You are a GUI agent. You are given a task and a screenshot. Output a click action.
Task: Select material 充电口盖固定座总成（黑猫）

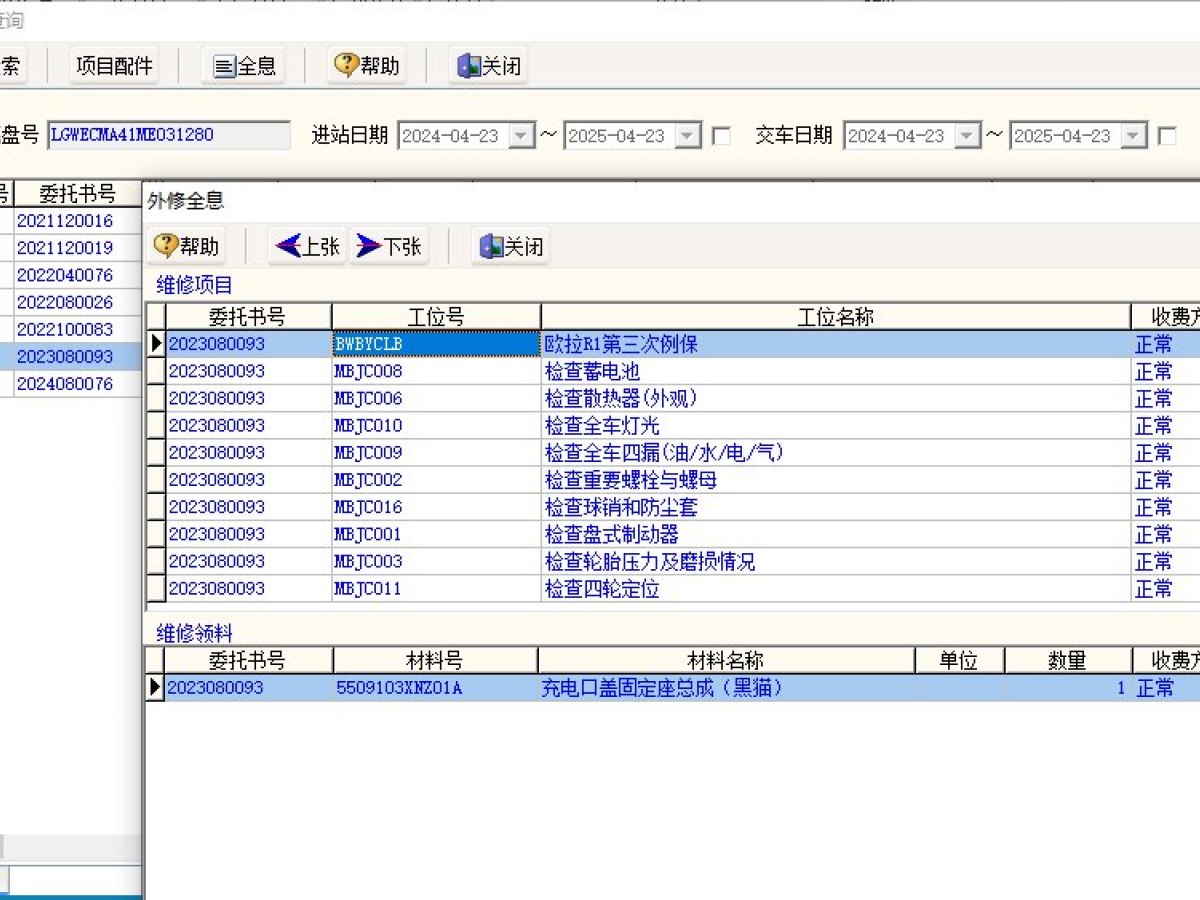tap(726, 688)
